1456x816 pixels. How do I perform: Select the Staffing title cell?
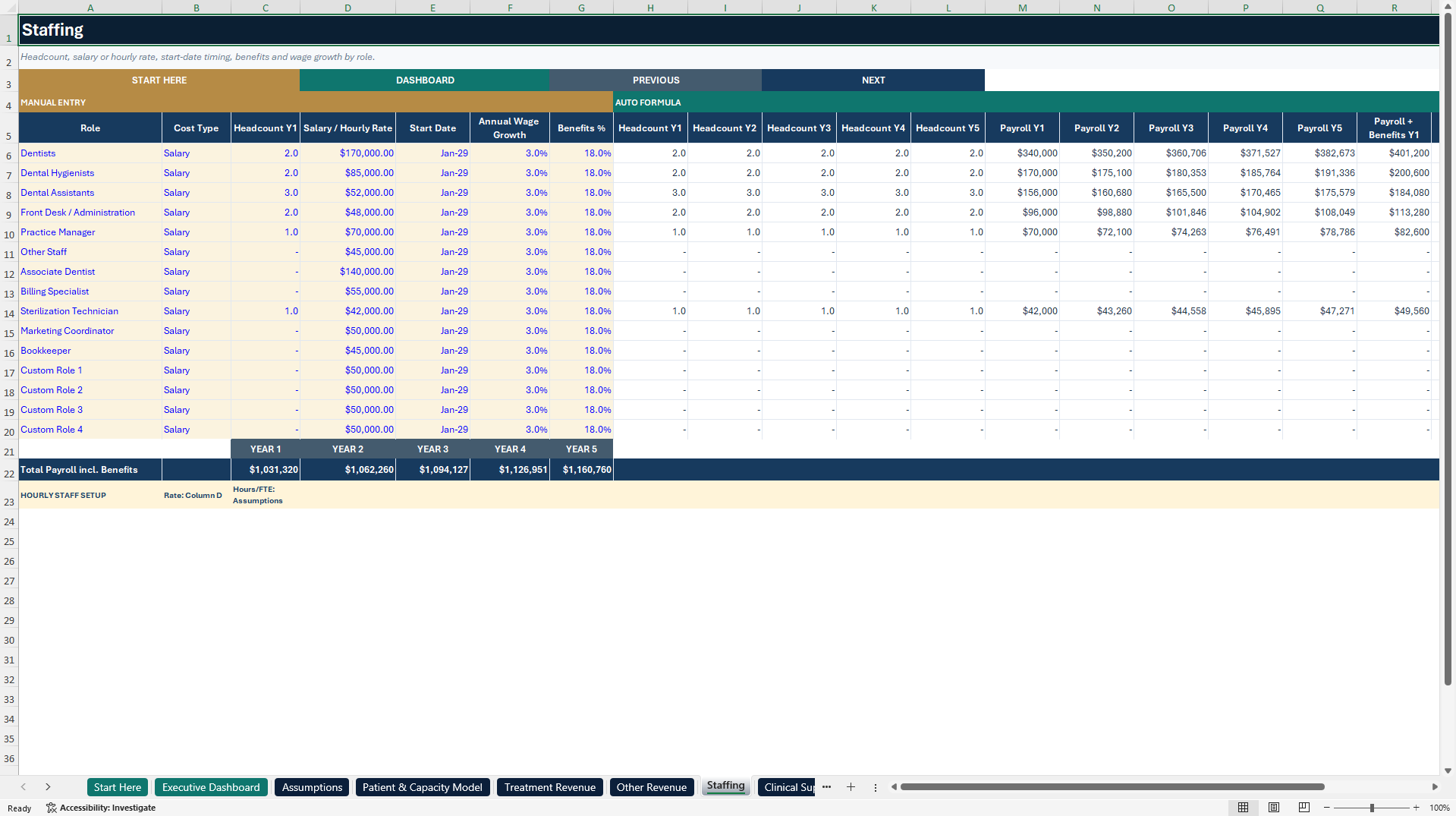pos(728,30)
